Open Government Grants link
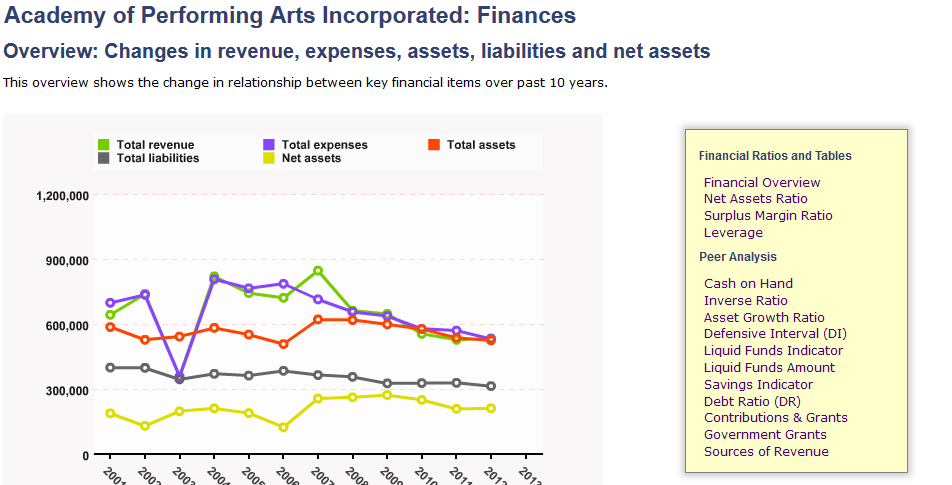This screenshot has width=952, height=485. (x=765, y=434)
